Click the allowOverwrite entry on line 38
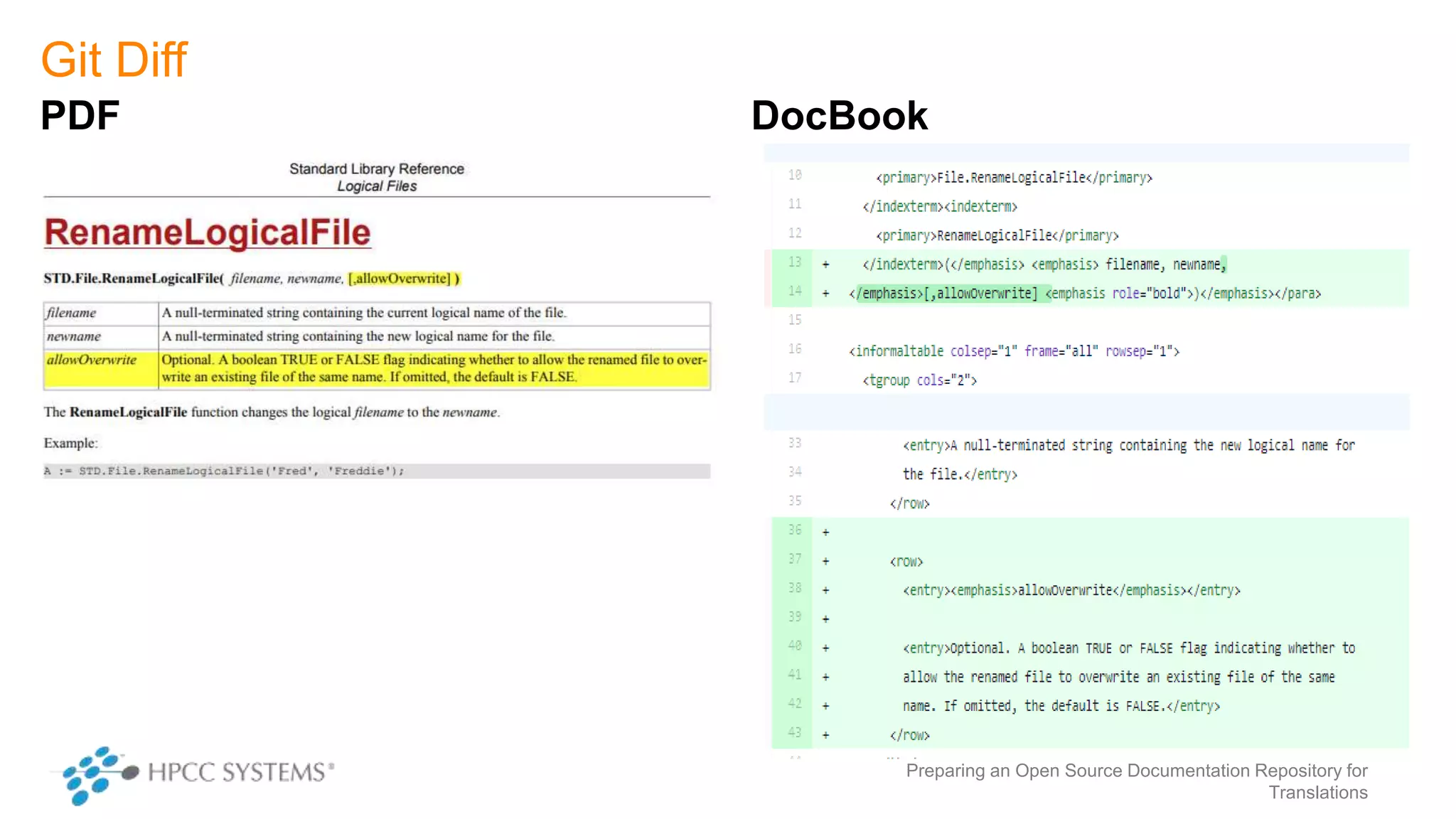This screenshot has width=1456, height=819. pos(1071,590)
